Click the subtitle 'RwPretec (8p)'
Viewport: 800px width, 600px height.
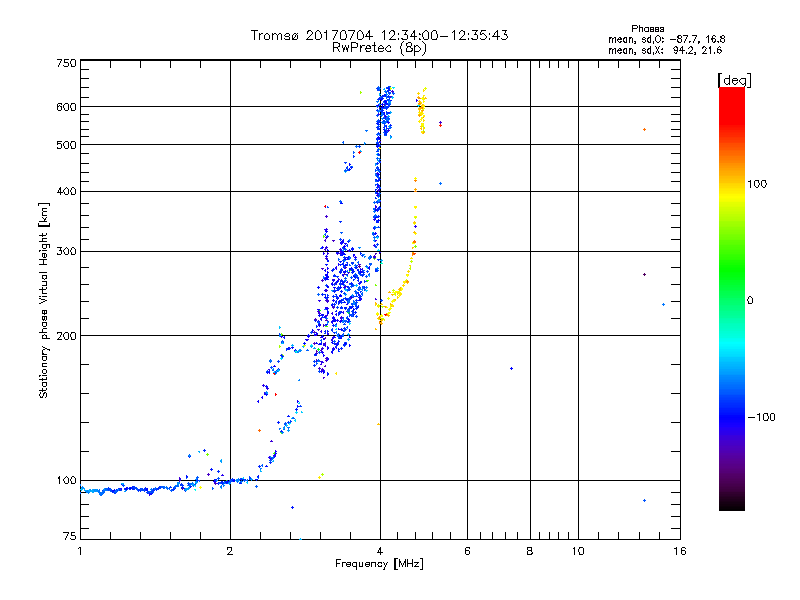click(379, 48)
